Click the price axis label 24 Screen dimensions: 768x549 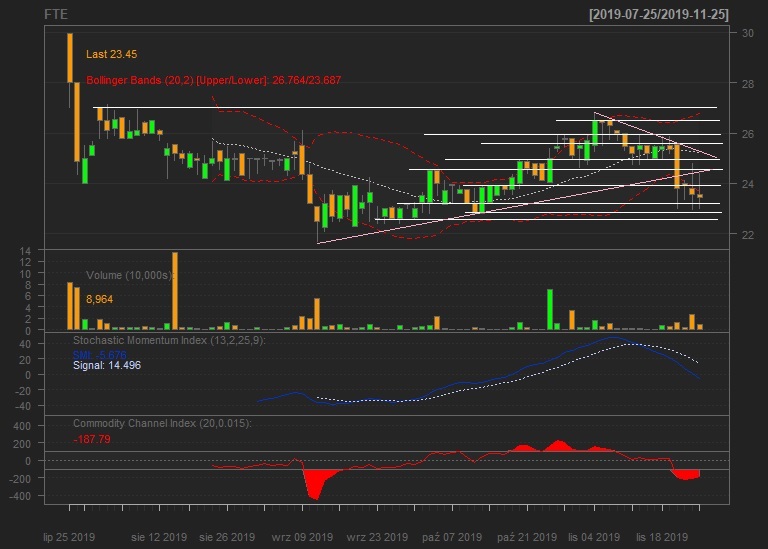tap(748, 184)
